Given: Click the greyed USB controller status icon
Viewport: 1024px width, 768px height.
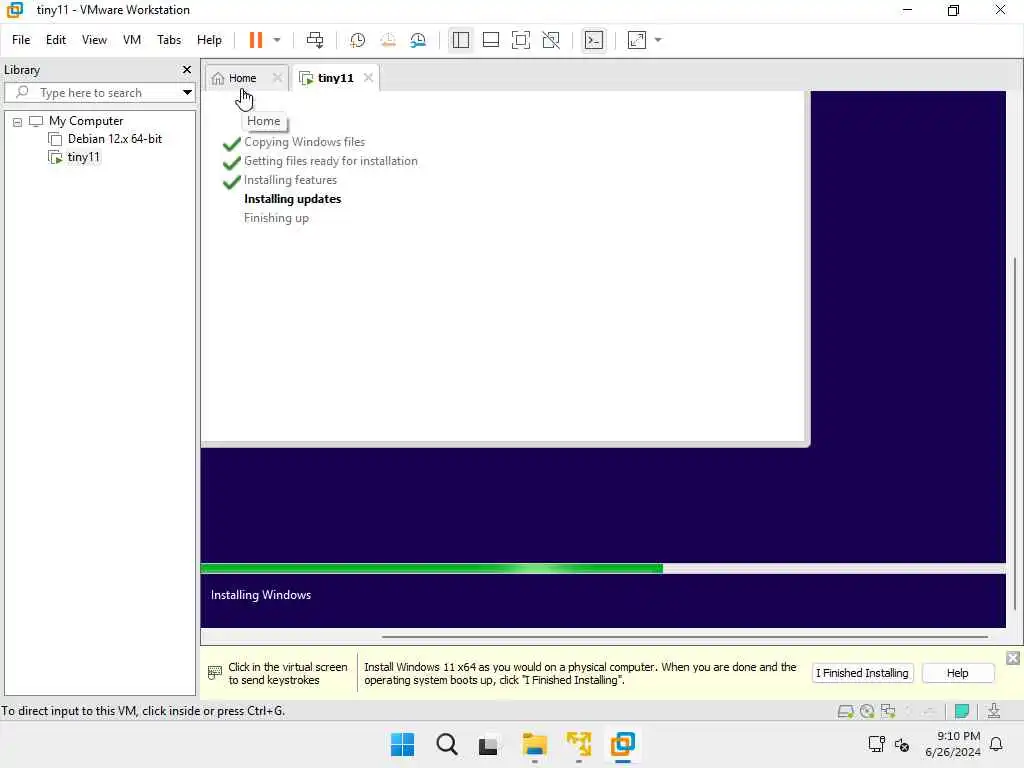Looking at the screenshot, I should [x=908, y=711].
